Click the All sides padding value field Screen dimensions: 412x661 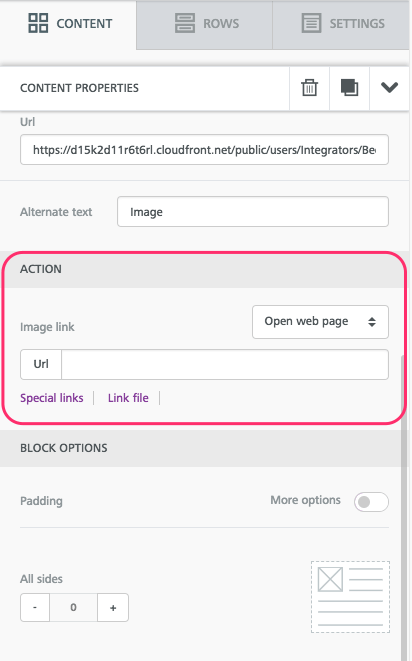pyautogui.click(x=73, y=607)
